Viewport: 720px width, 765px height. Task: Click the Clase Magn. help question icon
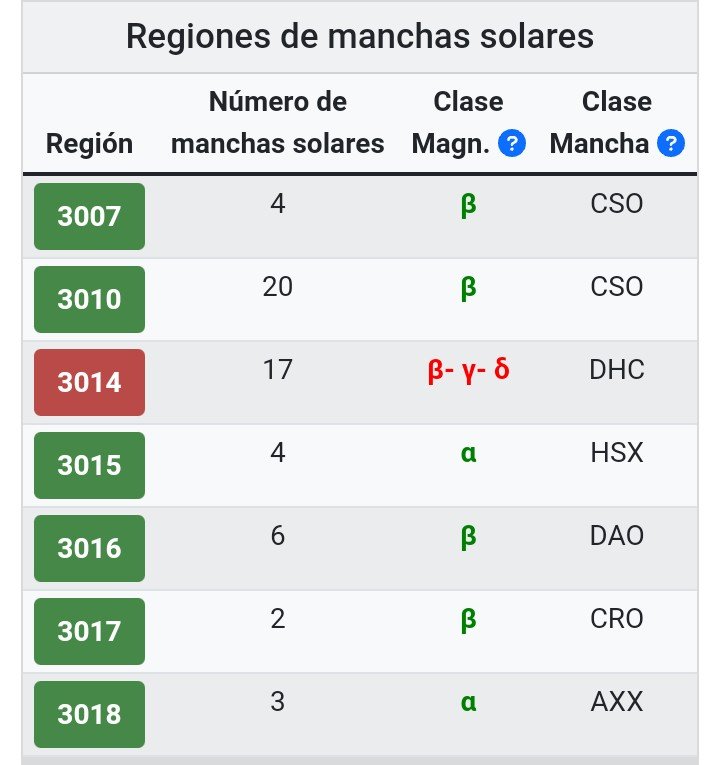tap(512, 143)
